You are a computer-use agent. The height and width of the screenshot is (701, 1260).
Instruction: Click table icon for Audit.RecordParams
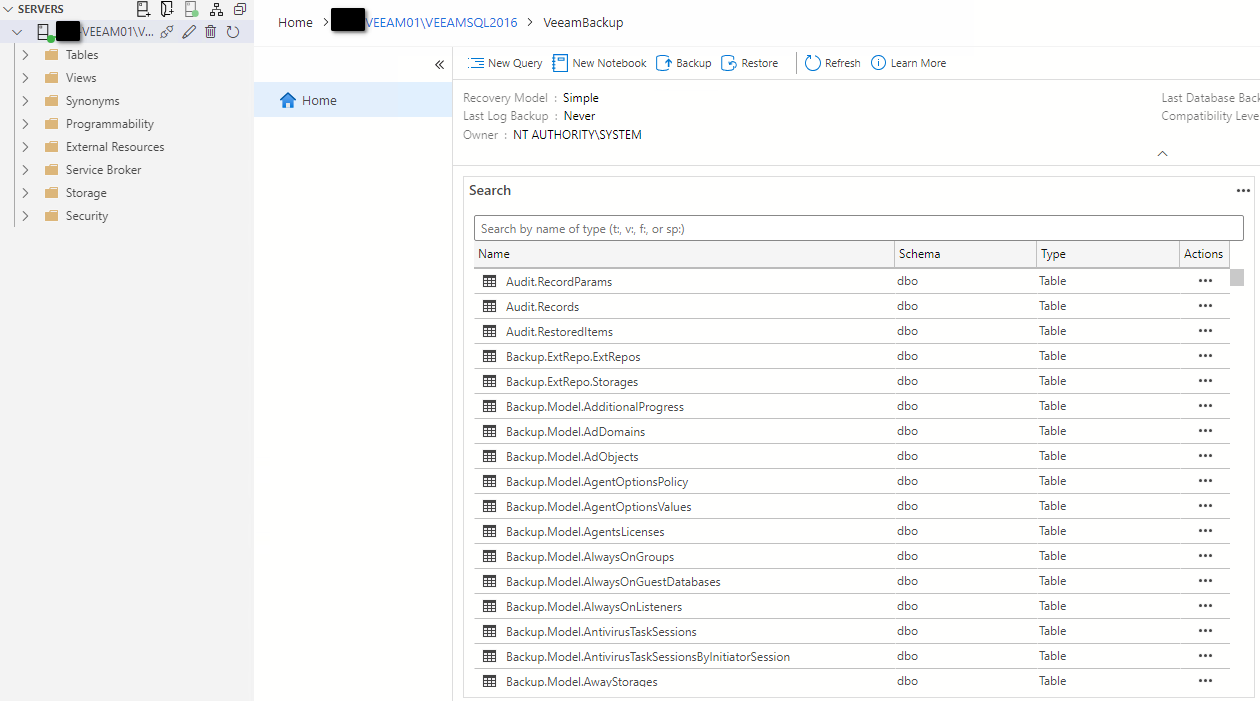(489, 282)
